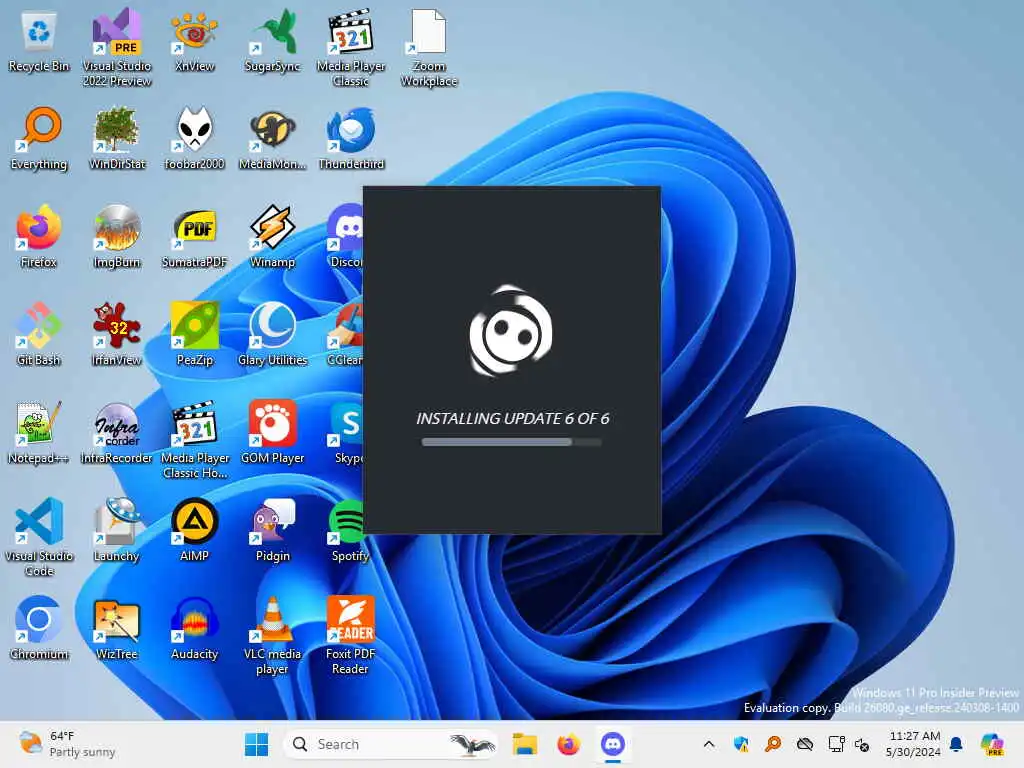Open the Windows Start menu
1024x768 pixels.
pos(256,744)
